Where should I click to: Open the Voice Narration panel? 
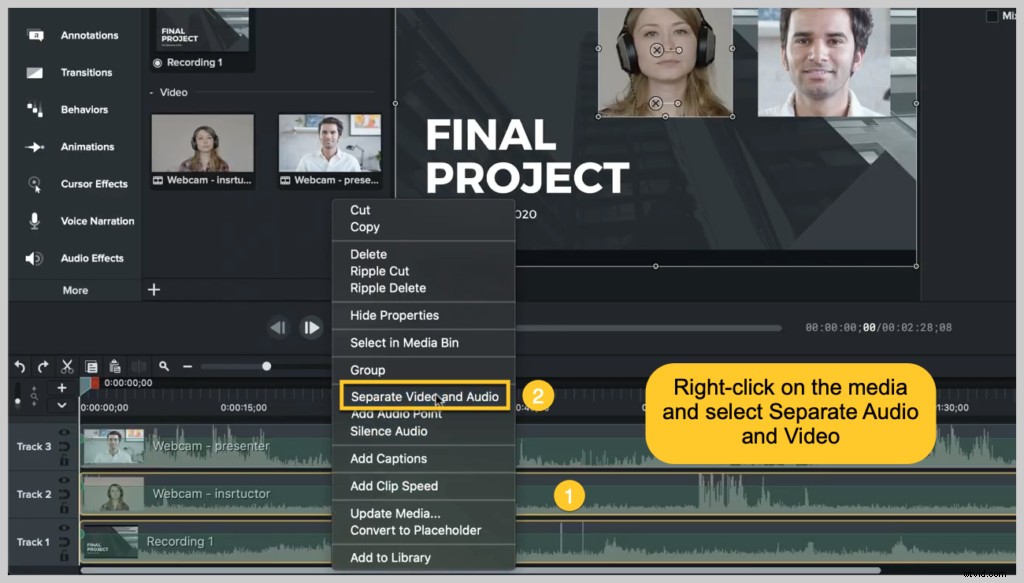(x=92, y=220)
